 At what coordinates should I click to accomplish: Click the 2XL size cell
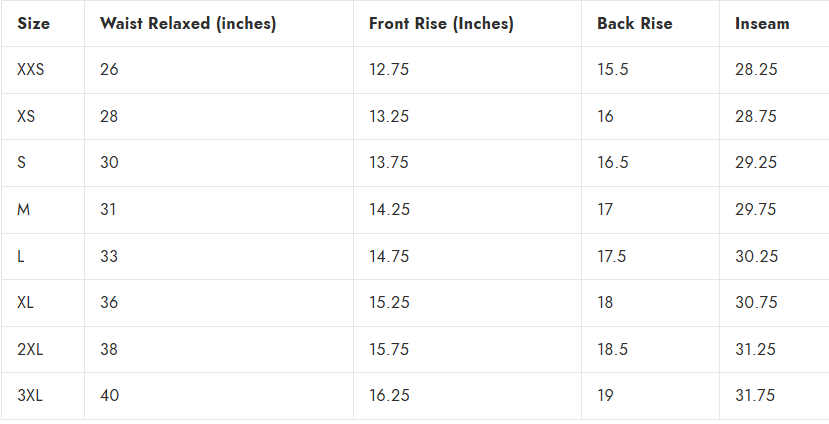pos(30,349)
